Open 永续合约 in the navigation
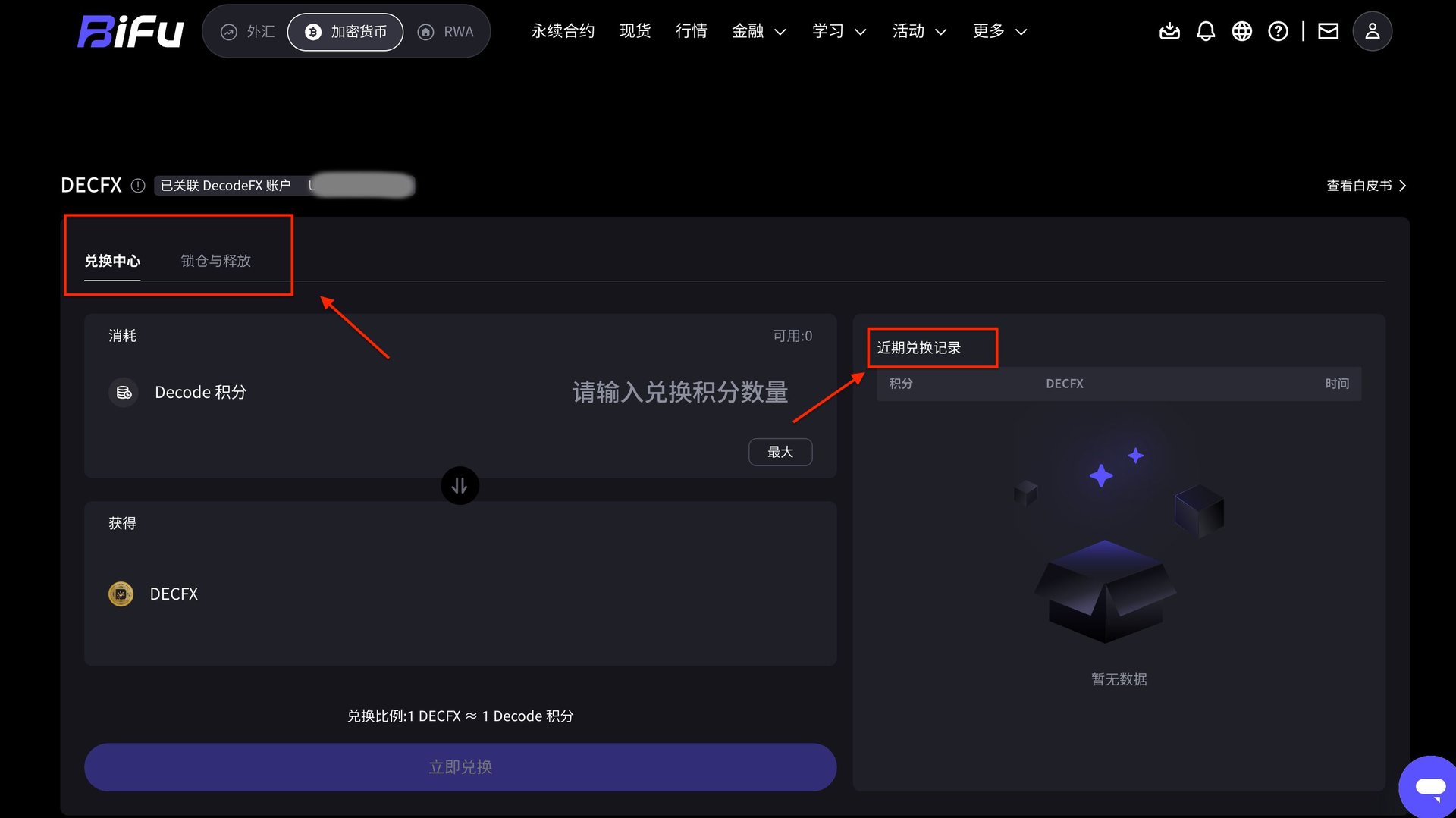The image size is (1456, 818). pyautogui.click(x=563, y=32)
